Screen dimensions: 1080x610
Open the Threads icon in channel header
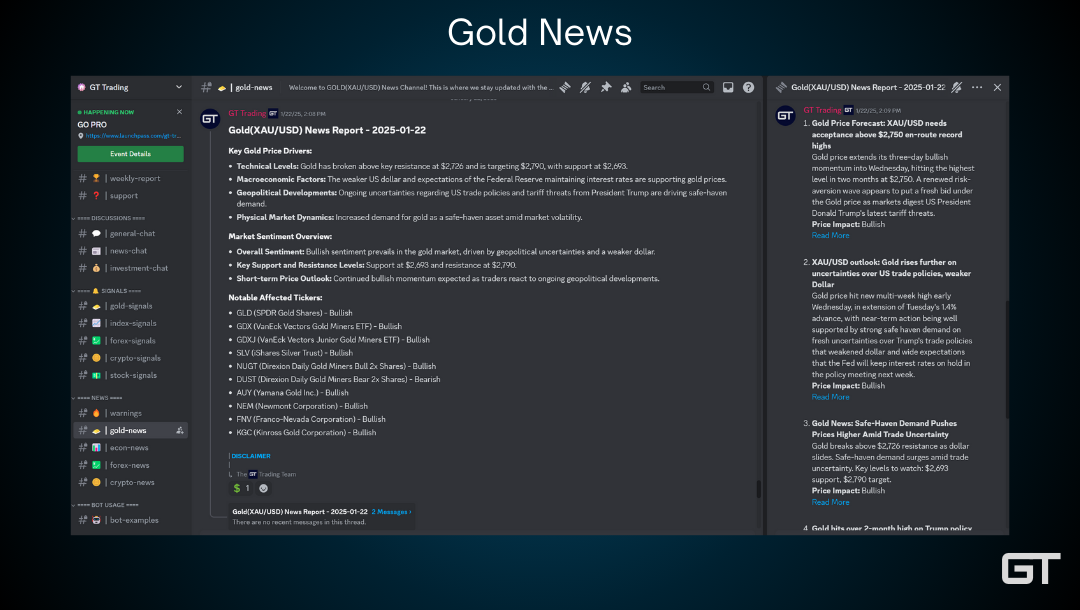coord(565,87)
